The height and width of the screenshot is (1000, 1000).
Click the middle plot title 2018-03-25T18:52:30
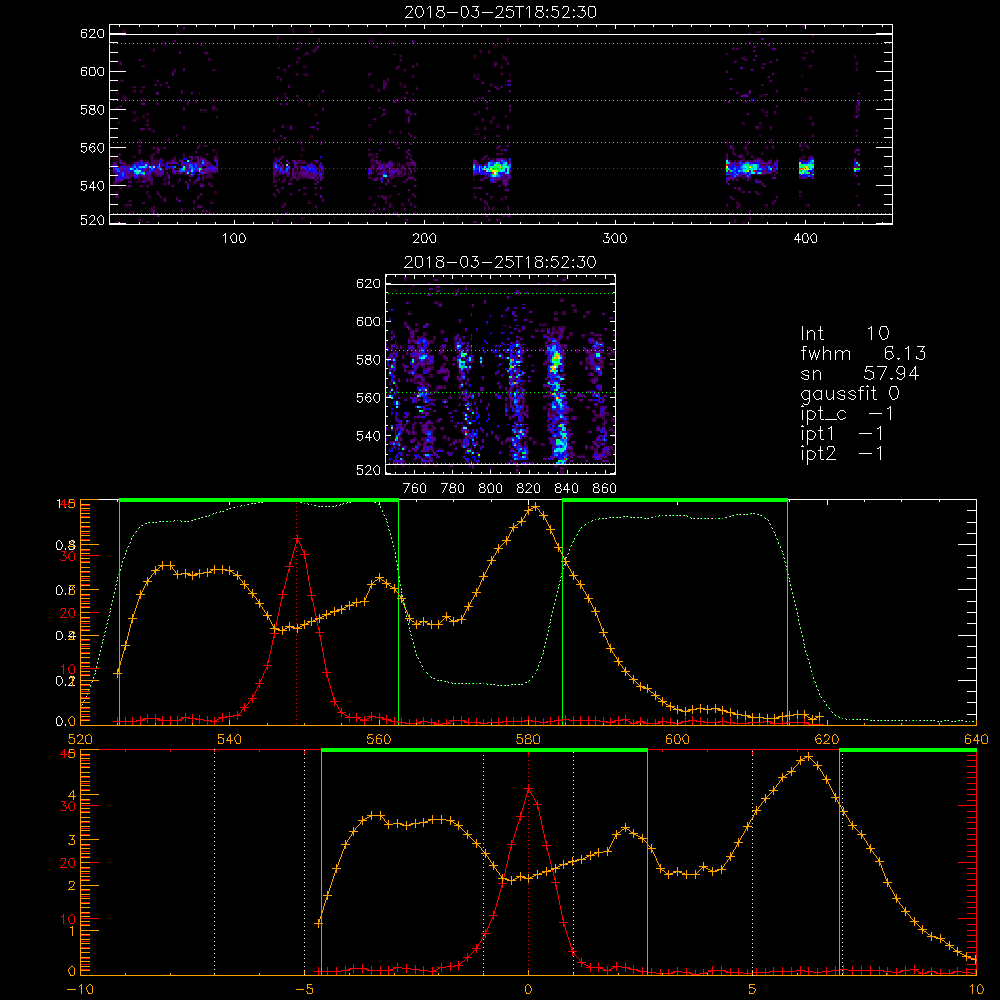pyautogui.click(x=500, y=262)
